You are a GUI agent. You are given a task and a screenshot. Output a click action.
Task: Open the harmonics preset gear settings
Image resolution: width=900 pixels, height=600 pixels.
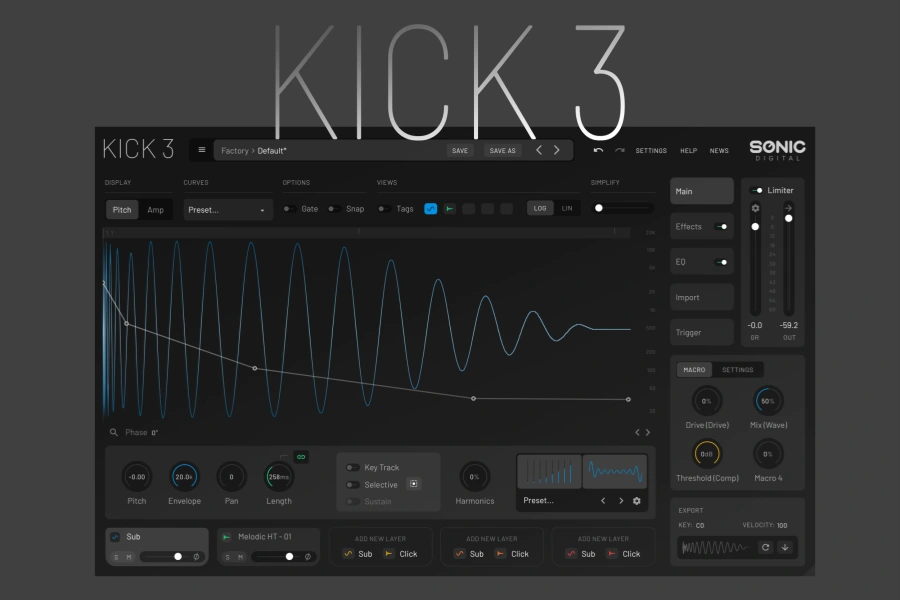tap(637, 501)
